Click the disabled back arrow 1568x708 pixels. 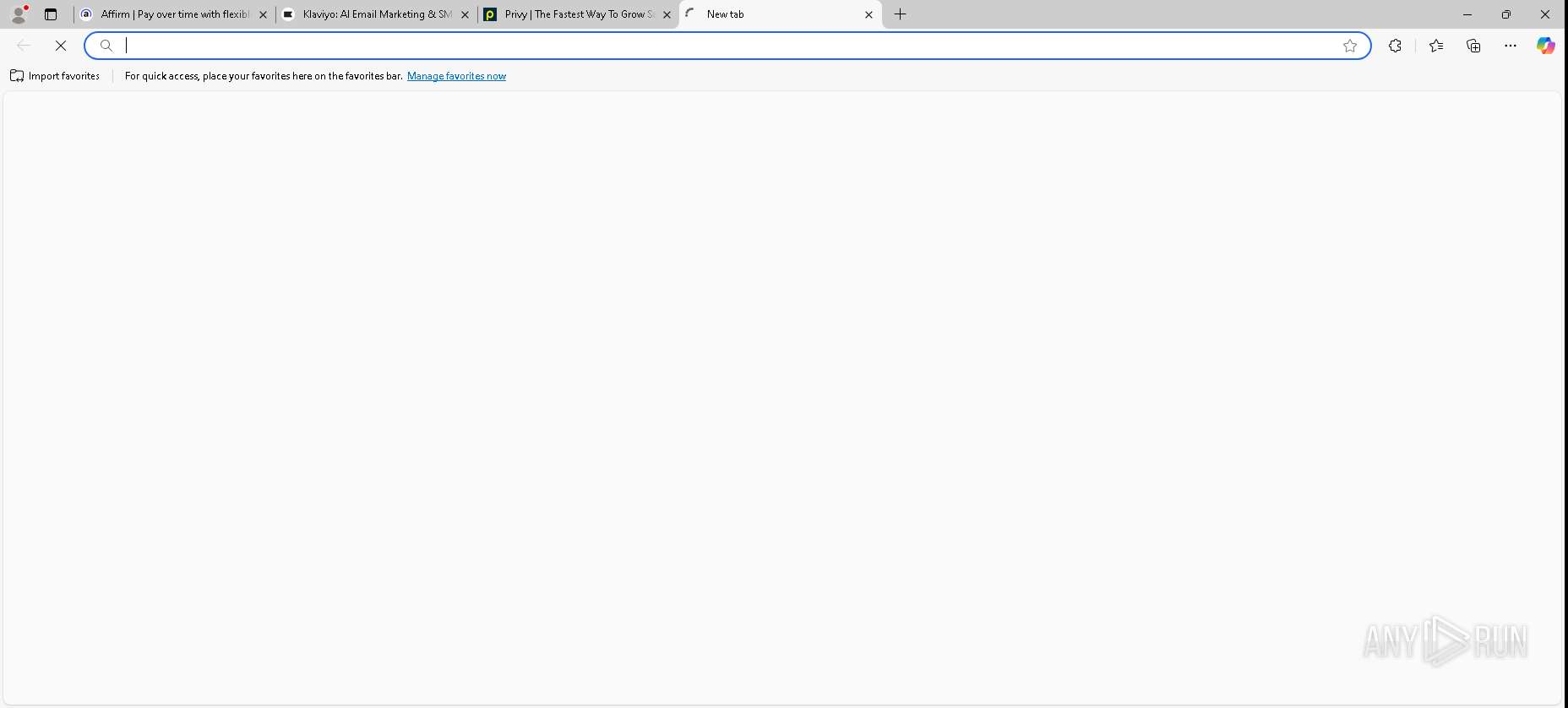tap(24, 46)
